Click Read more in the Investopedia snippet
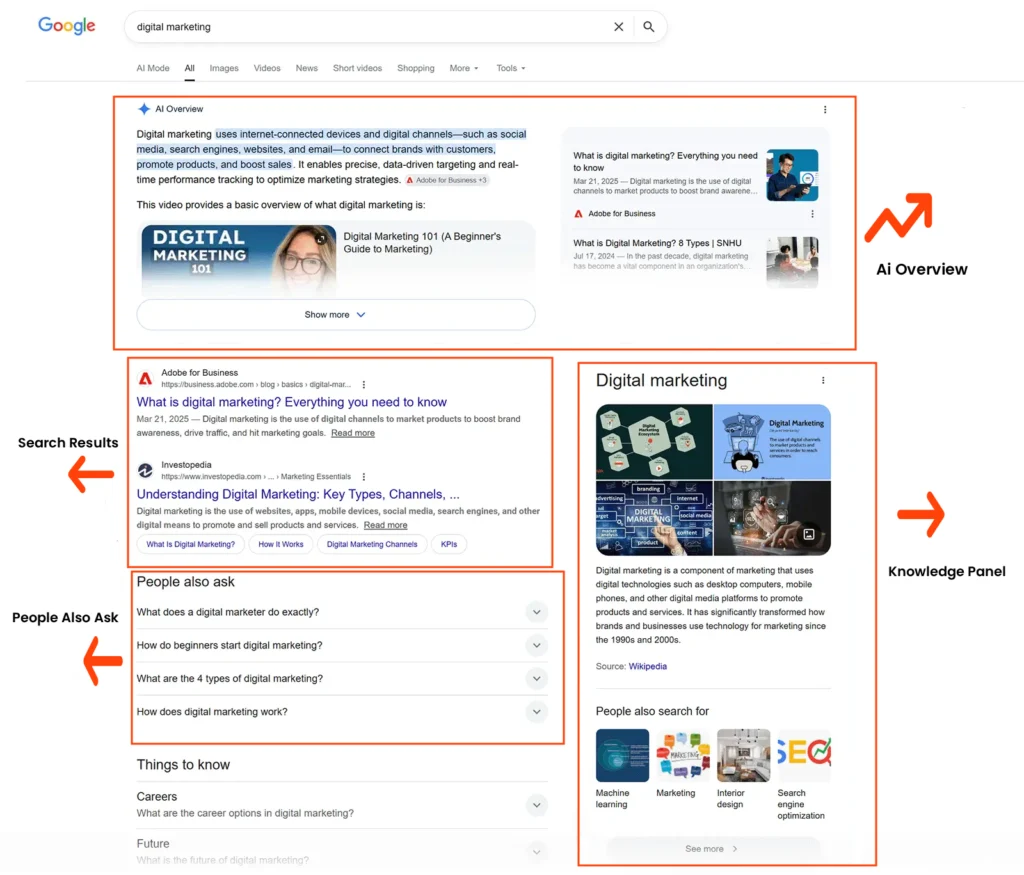The image size is (1024, 875). [385, 525]
